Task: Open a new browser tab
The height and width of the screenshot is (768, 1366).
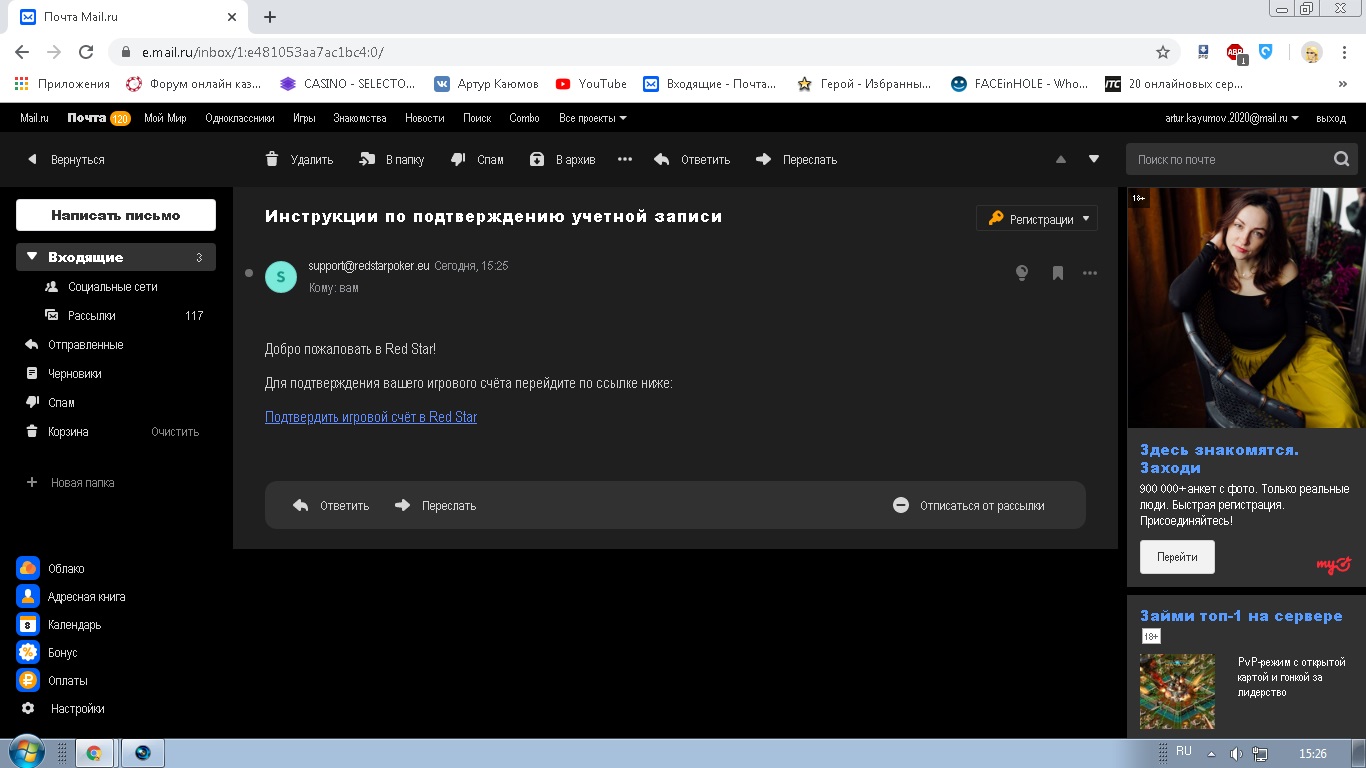Action: pyautogui.click(x=270, y=17)
